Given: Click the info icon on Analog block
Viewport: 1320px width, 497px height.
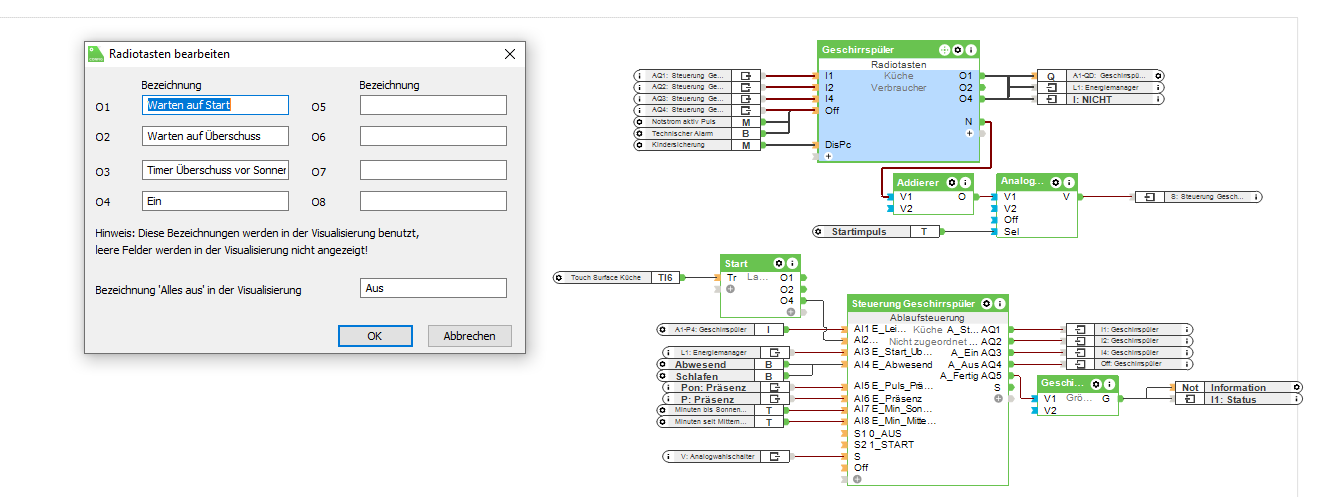Looking at the screenshot, I should click(1069, 182).
